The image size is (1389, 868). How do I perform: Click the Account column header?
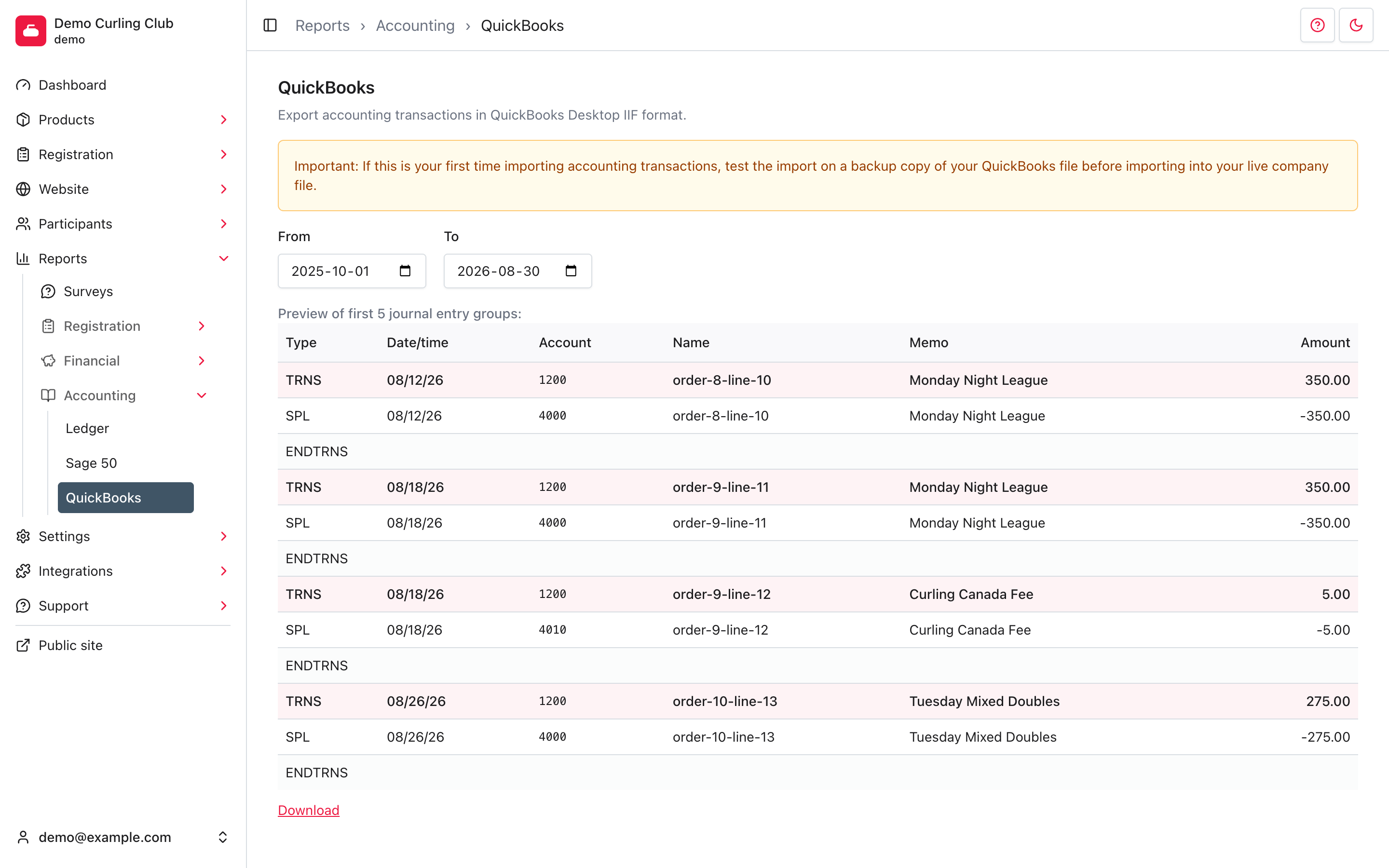click(x=565, y=343)
